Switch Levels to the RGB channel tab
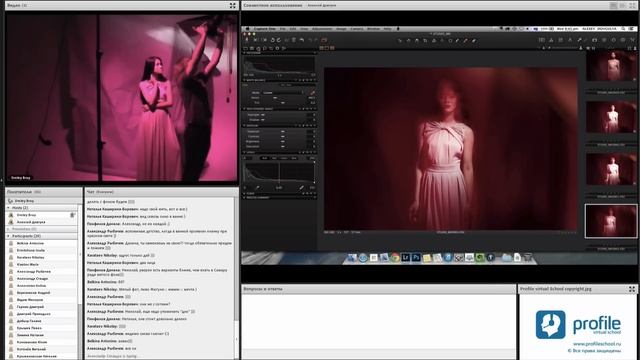The width and height of the screenshot is (640, 360). point(264,158)
